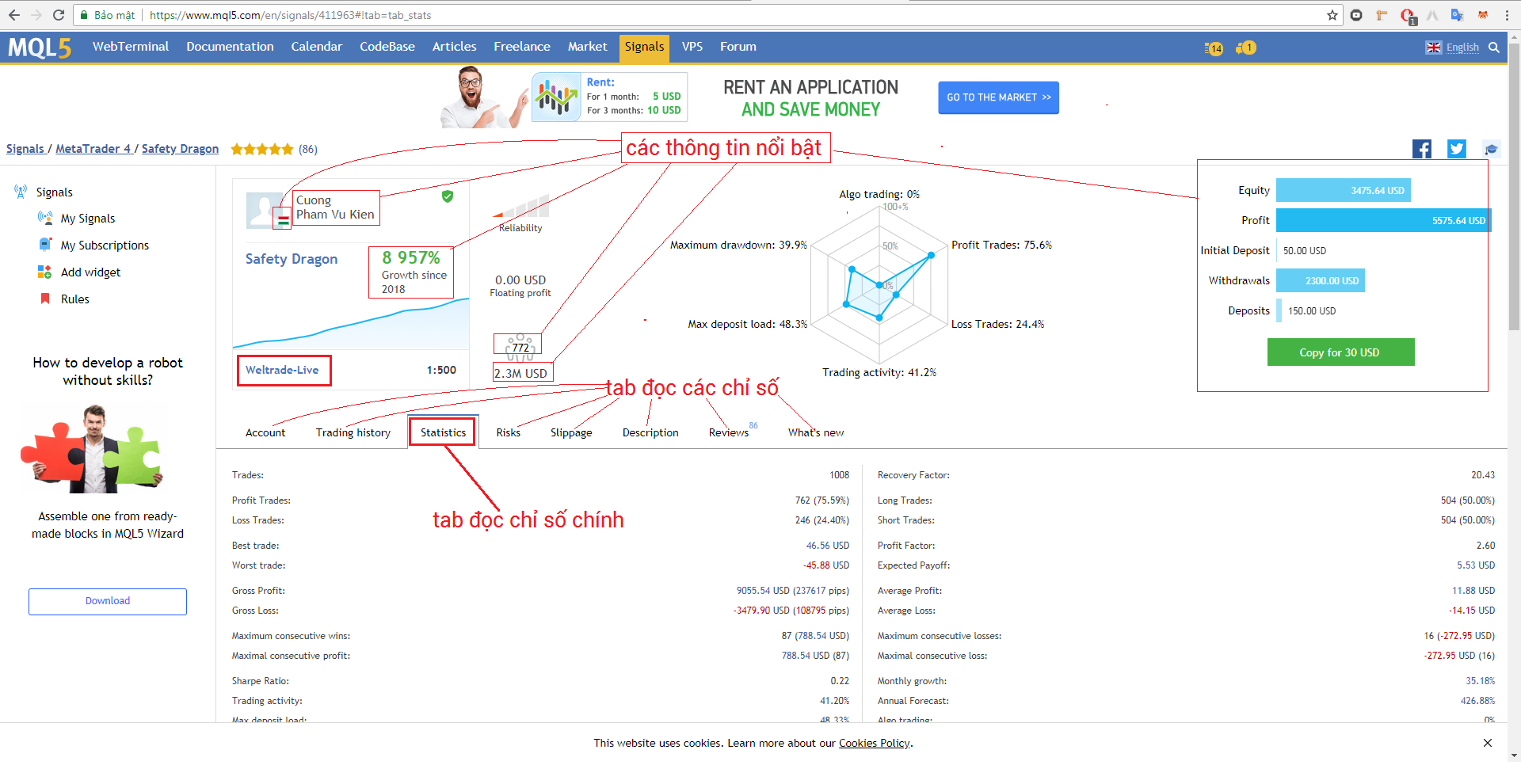
Task: Open Documentation in the top menu
Action: 230,47
